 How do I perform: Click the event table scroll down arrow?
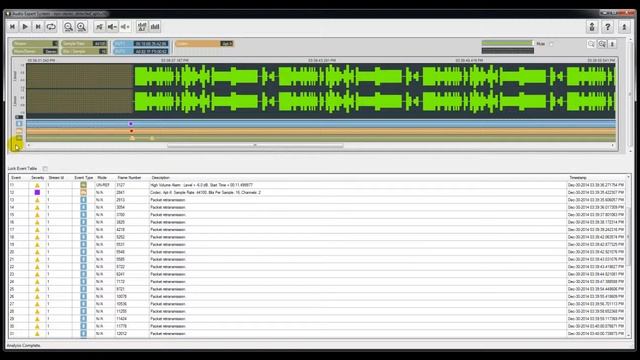629,335
